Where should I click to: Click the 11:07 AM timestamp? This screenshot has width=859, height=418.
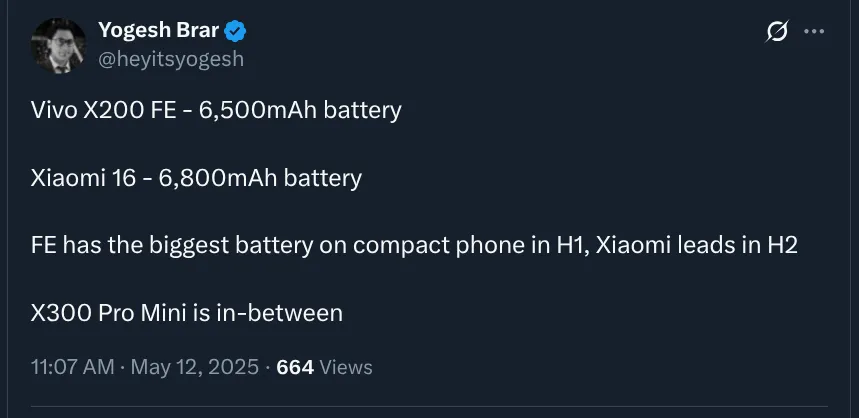72,367
